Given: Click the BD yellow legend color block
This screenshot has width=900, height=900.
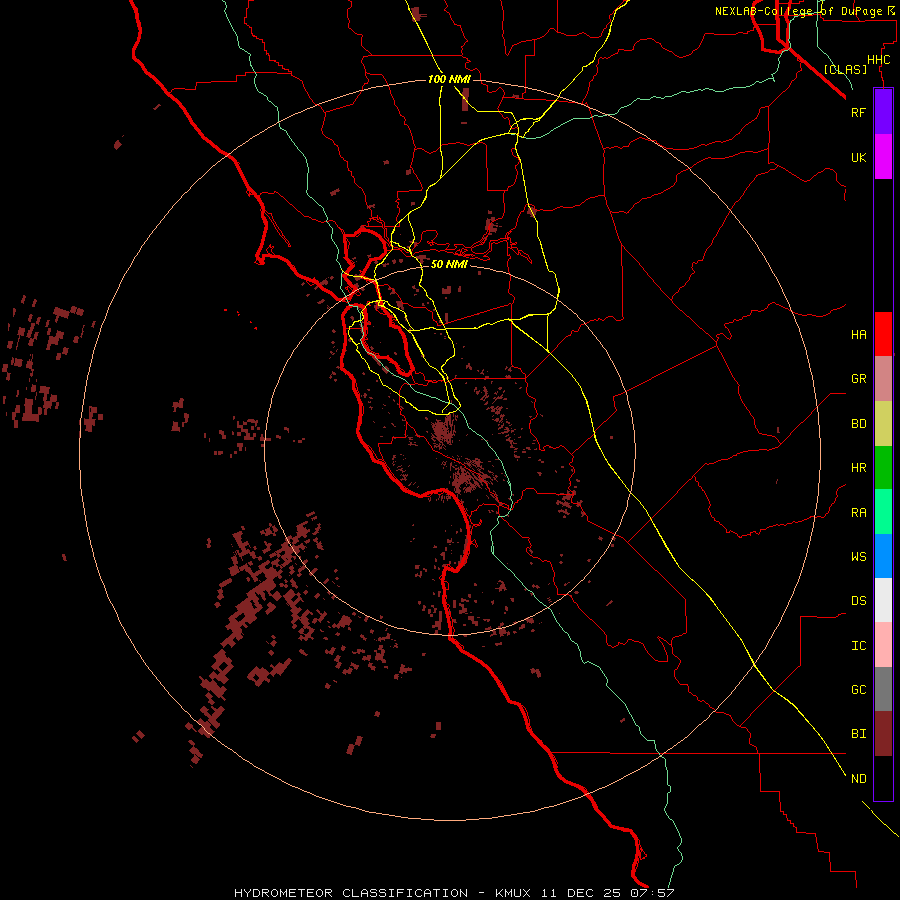Looking at the screenshot, I should (x=883, y=424).
